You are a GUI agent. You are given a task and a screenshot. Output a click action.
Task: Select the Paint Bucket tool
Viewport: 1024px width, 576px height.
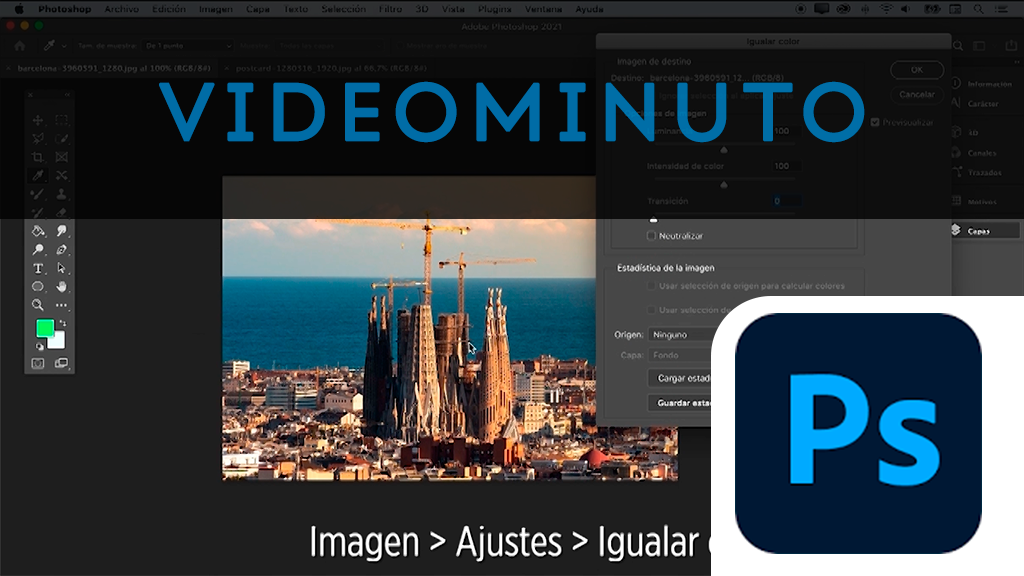click(x=38, y=231)
